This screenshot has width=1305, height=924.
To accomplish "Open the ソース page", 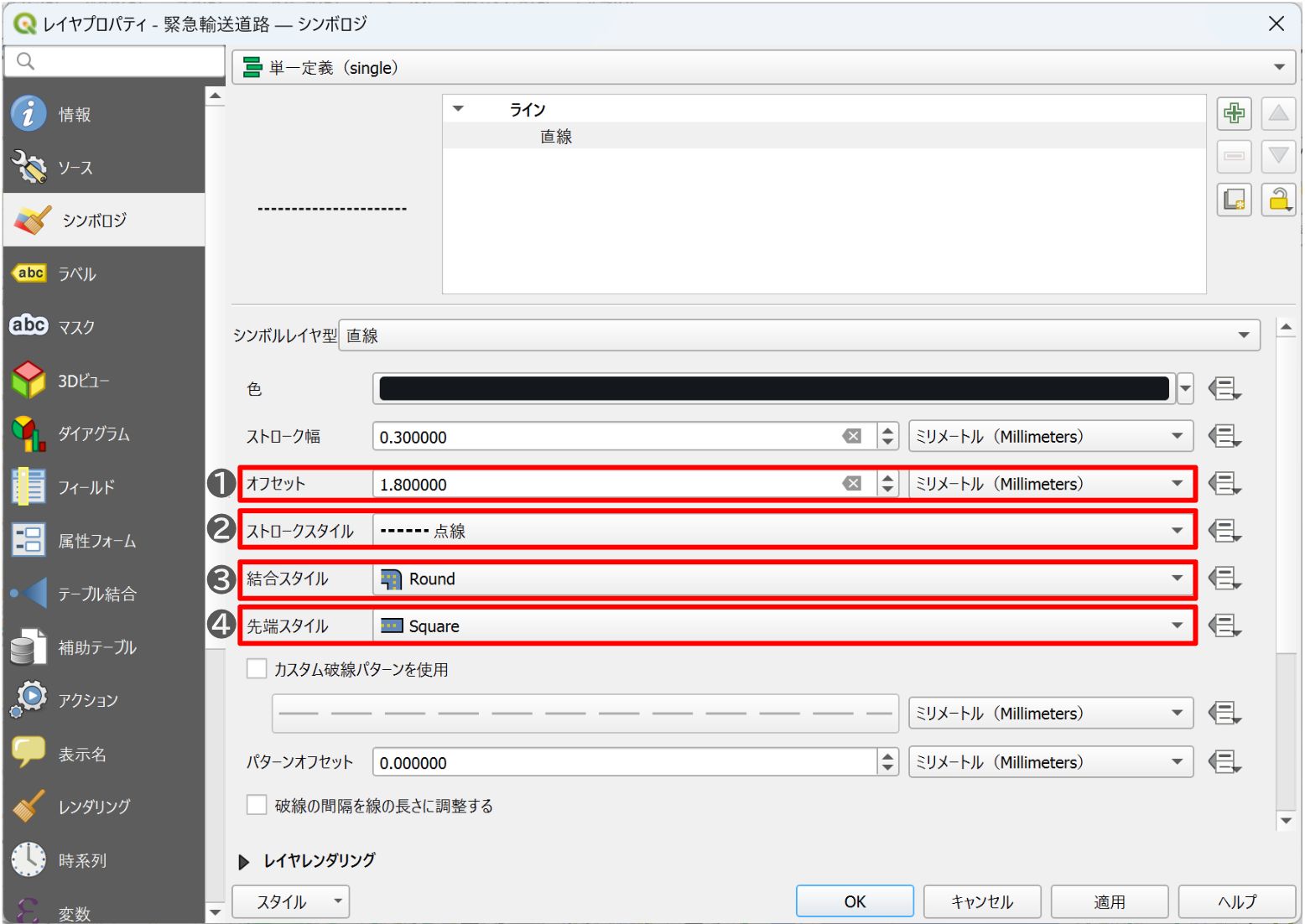I will [x=104, y=167].
